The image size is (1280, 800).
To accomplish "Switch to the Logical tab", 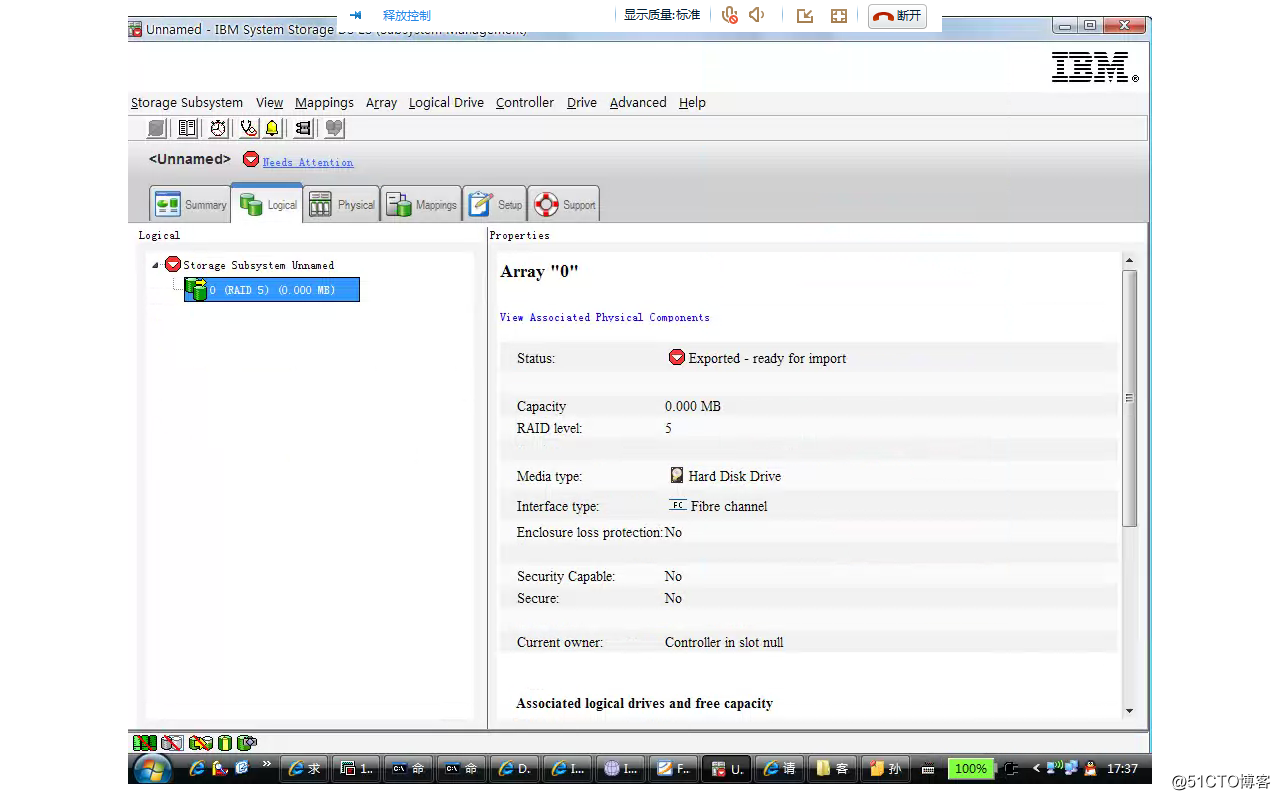I will (267, 203).
